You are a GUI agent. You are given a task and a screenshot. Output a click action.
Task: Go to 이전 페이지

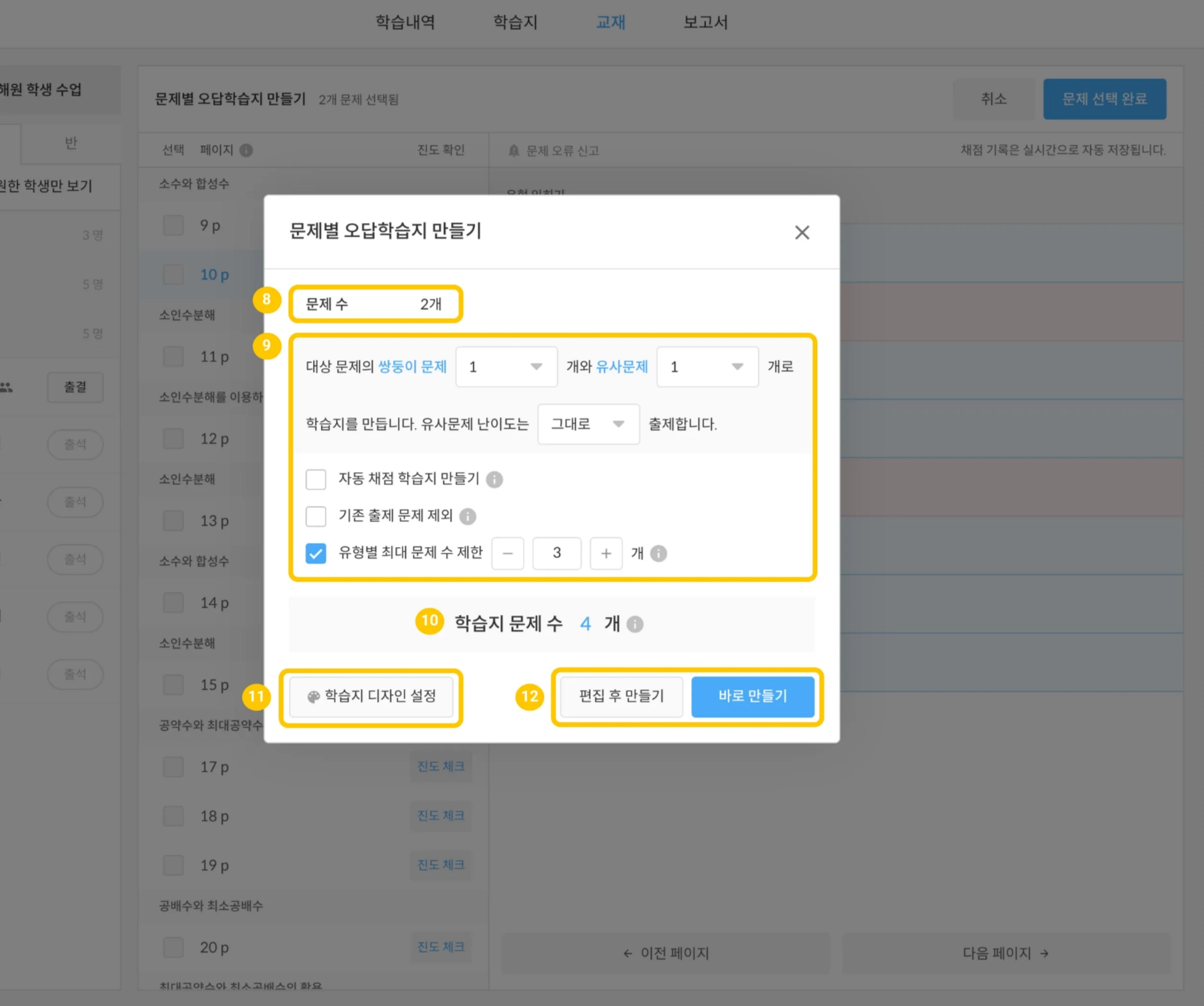pos(665,953)
